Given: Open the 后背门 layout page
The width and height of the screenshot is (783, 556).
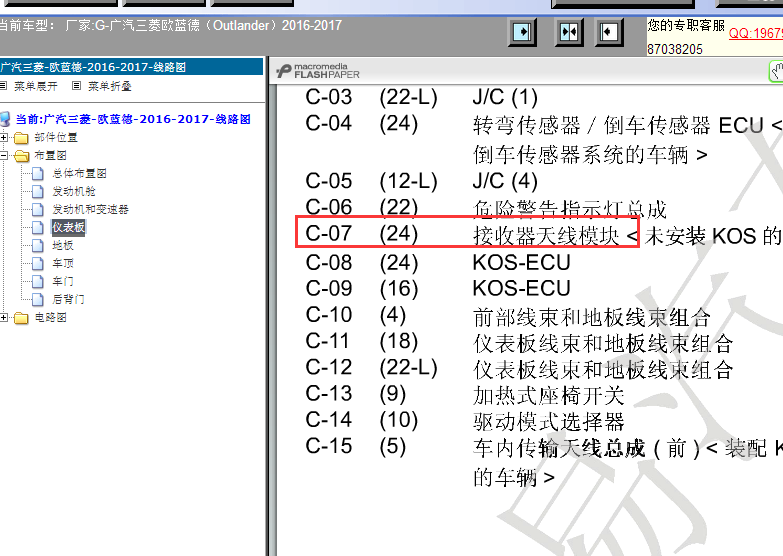Looking at the screenshot, I should click(69, 300).
